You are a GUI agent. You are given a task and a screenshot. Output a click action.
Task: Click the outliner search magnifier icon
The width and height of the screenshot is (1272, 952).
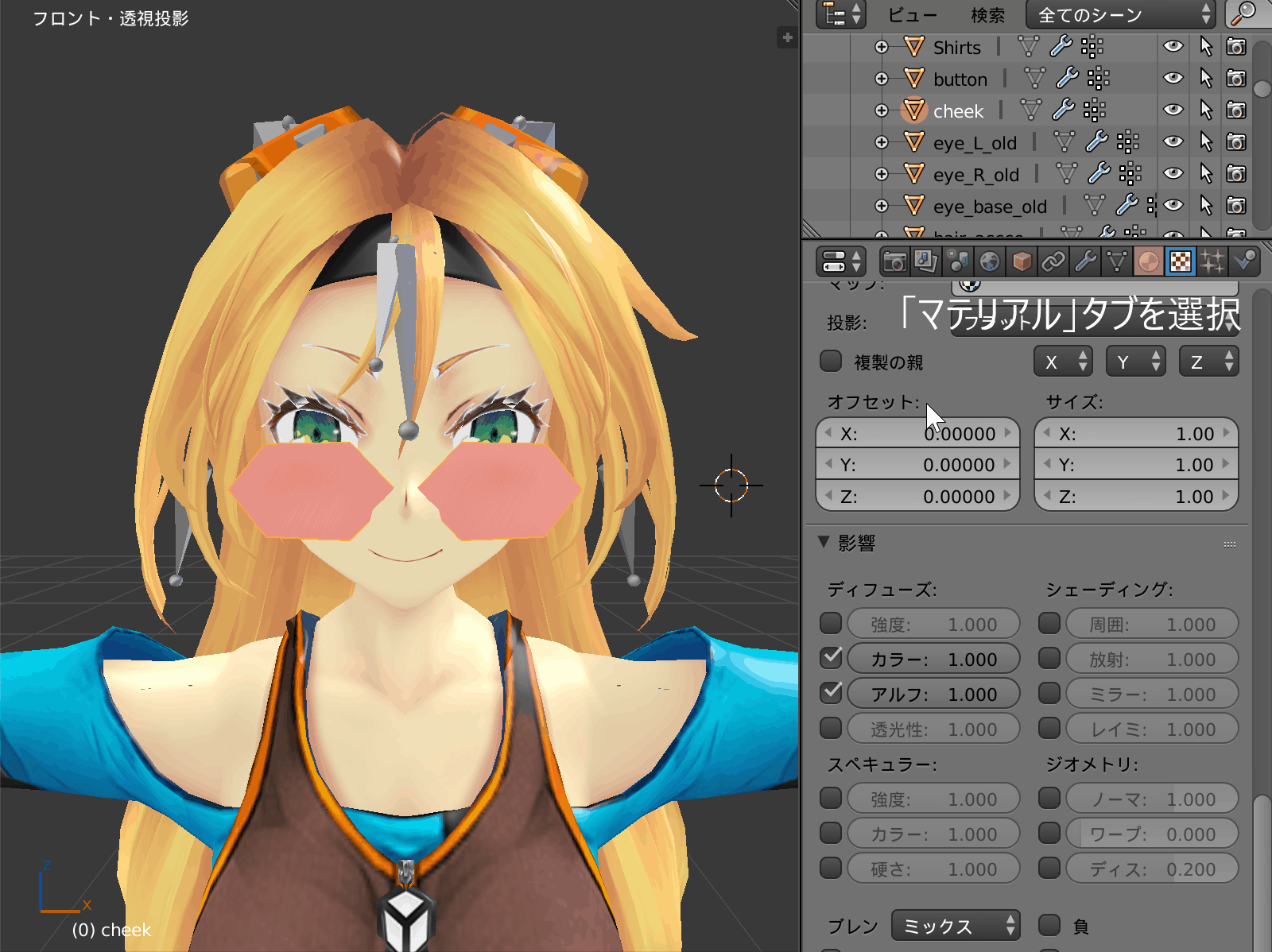click(1244, 14)
